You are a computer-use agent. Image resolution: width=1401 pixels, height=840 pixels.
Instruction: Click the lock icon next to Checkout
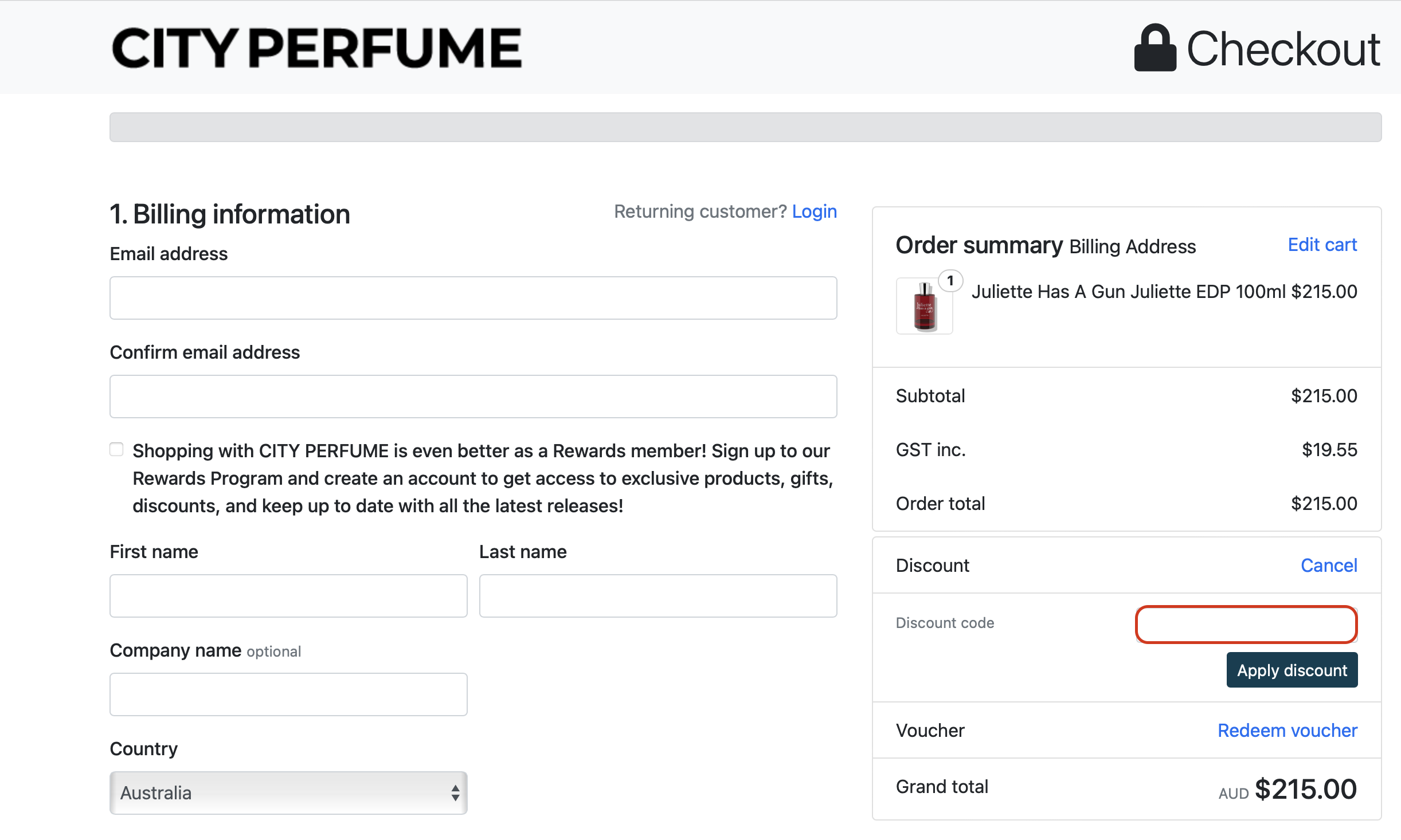[x=1156, y=48]
